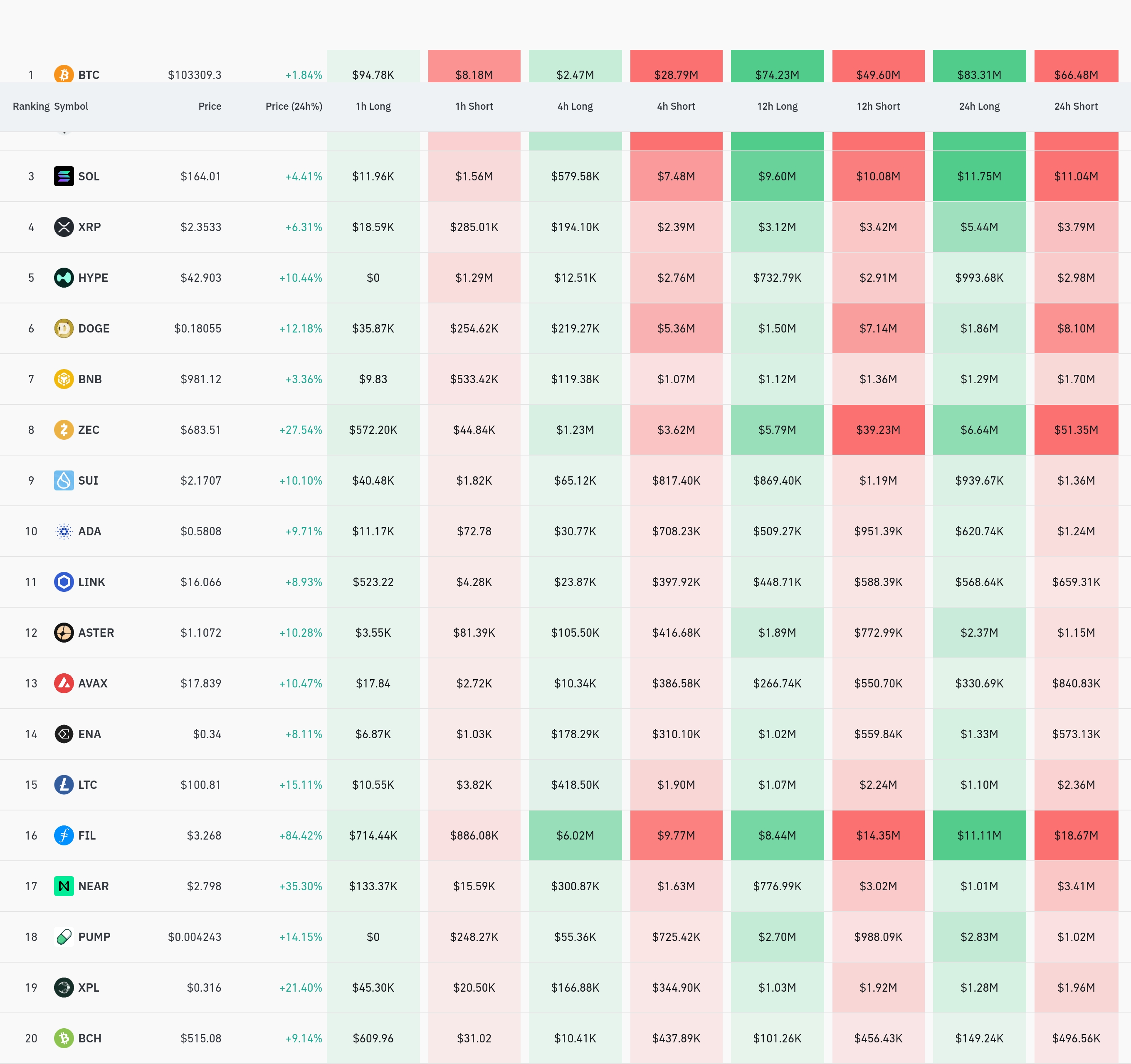Click the DOGE coin icon
Screen dimensions: 1131x1064
pos(64,328)
